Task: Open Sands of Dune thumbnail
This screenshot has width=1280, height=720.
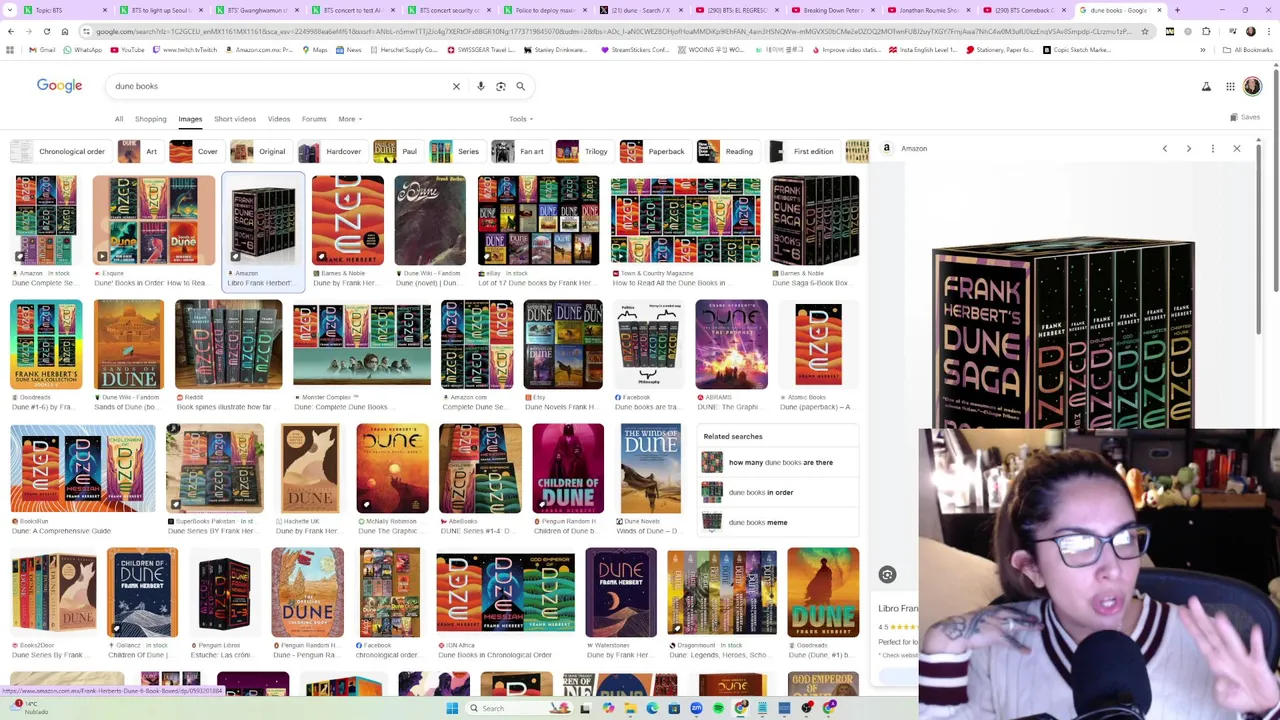Action: click(128, 345)
